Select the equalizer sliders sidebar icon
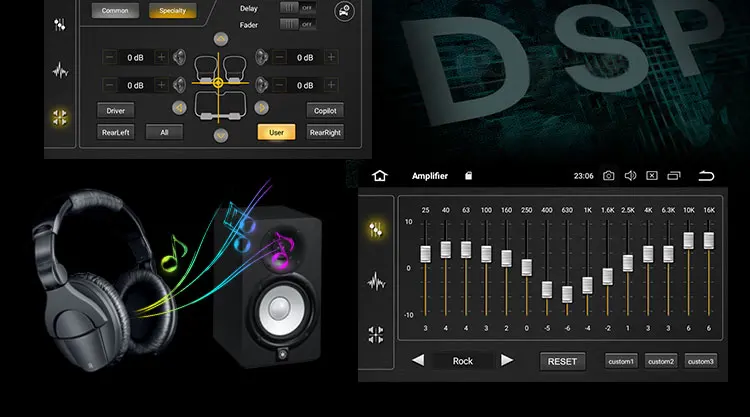Image resolution: width=750 pixels, height=417 pixels. coord(375,230)
